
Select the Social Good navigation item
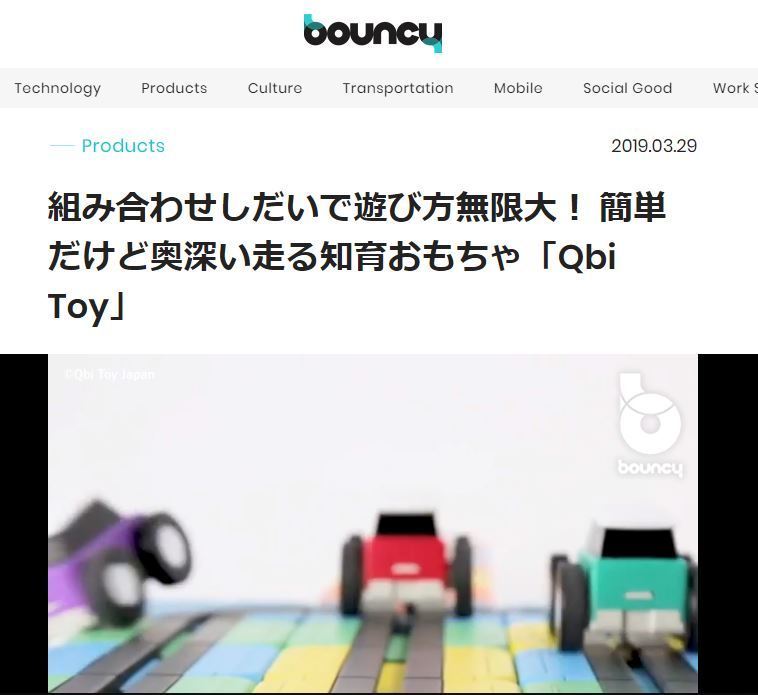click(627, 88)
